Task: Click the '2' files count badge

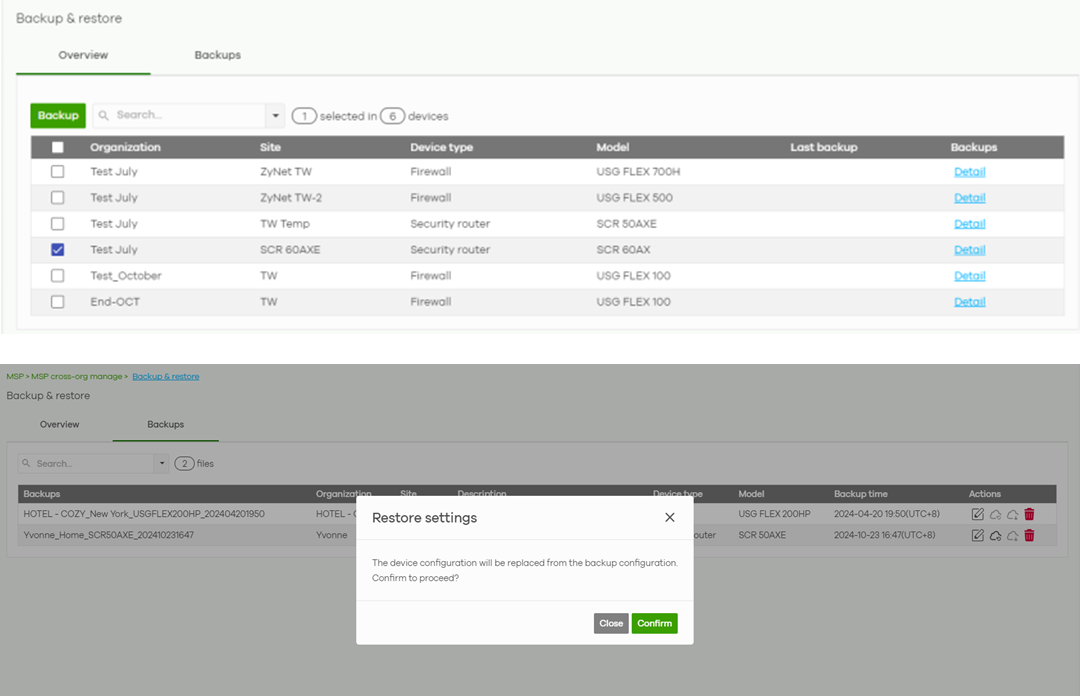Action: [185, 464]
